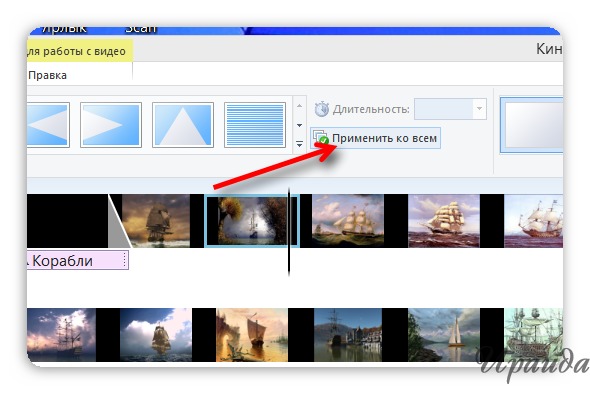Select the highlighted ship between trees clip
The height and width of the screenshot is (394, 590).
(x=252, y=221)
